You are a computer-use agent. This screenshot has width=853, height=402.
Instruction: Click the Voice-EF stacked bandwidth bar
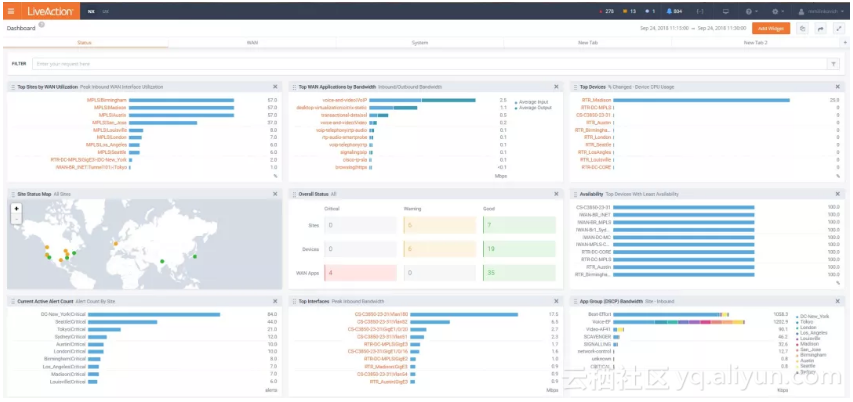click(x=678, y=322)
